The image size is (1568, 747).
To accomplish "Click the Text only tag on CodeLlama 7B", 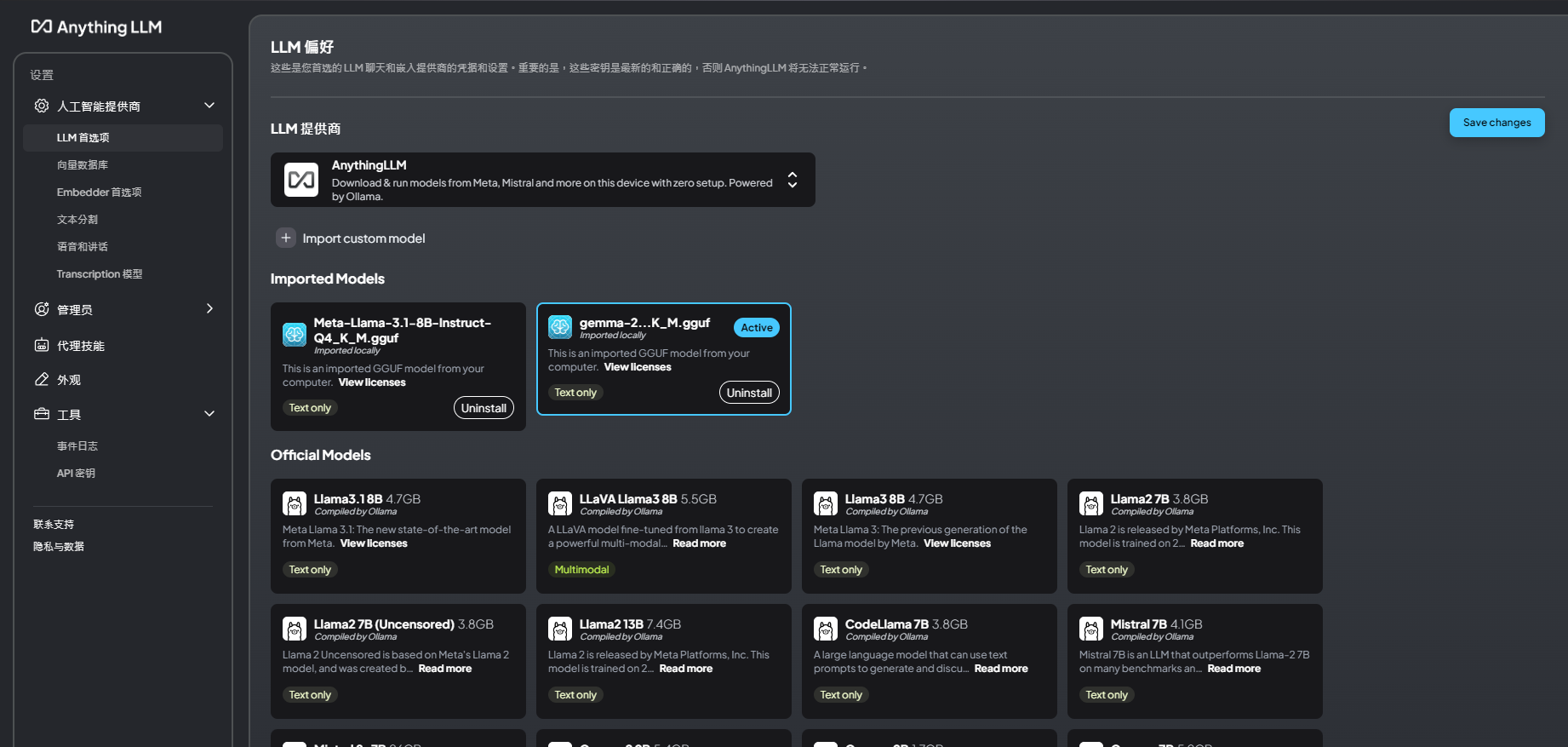I will coord(841,695).
